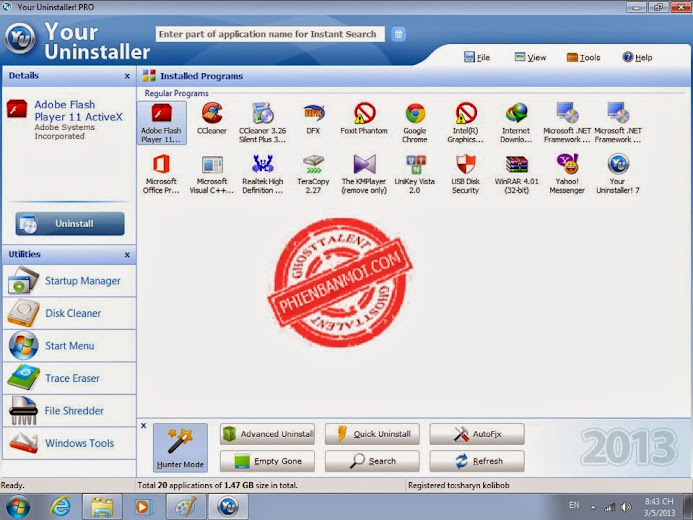The image size is (693, 520).
Task: Click the Empty Gone button
Action: pyautogui.click(x=267, y=461)
